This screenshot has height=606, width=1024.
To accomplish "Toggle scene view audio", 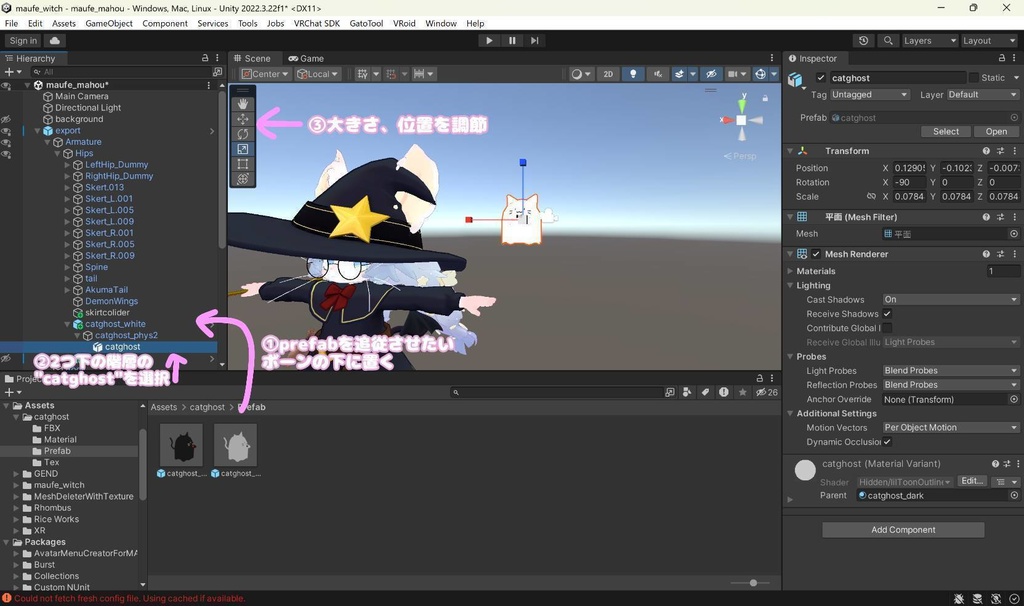I will pos(657,73).
